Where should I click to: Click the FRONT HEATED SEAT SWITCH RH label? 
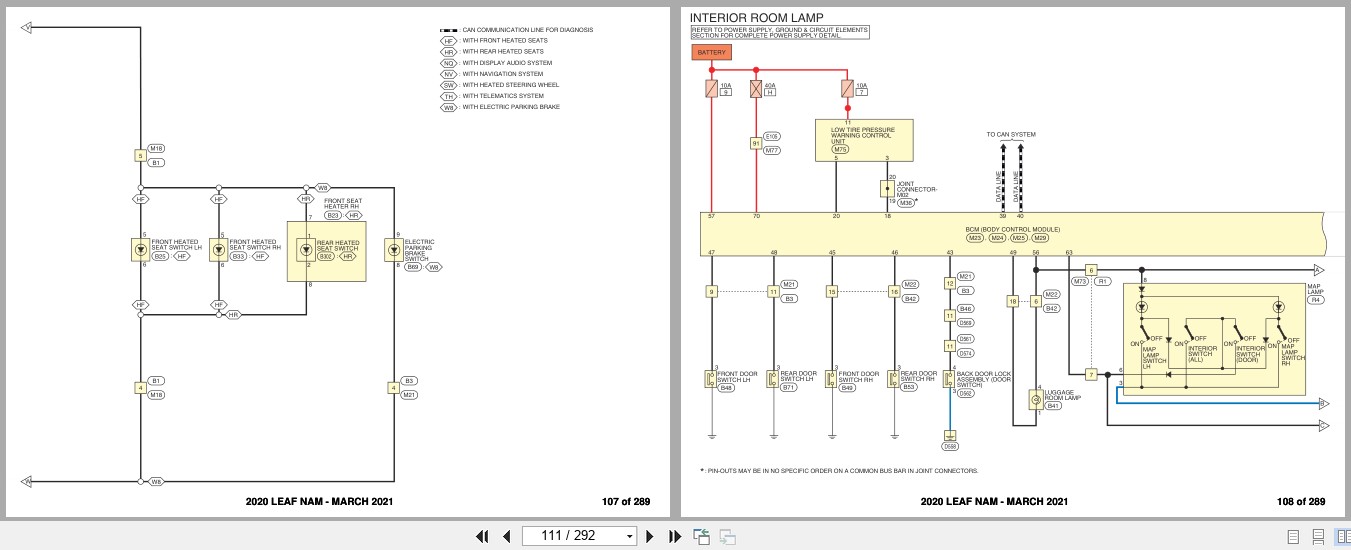point(253,245)
